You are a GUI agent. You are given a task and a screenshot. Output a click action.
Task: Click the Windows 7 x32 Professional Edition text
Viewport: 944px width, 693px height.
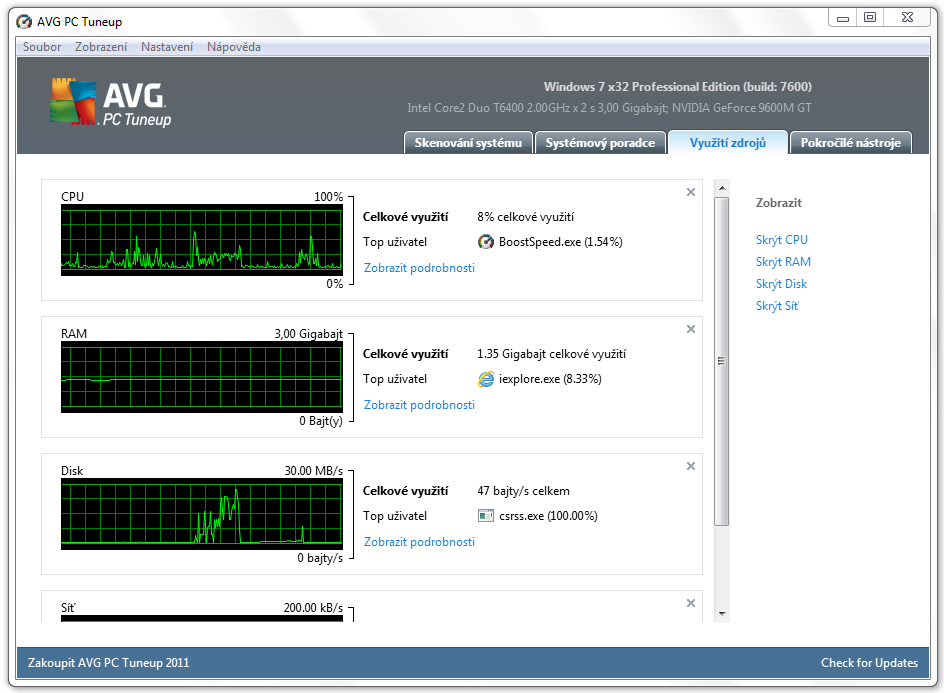coord(678,87)
